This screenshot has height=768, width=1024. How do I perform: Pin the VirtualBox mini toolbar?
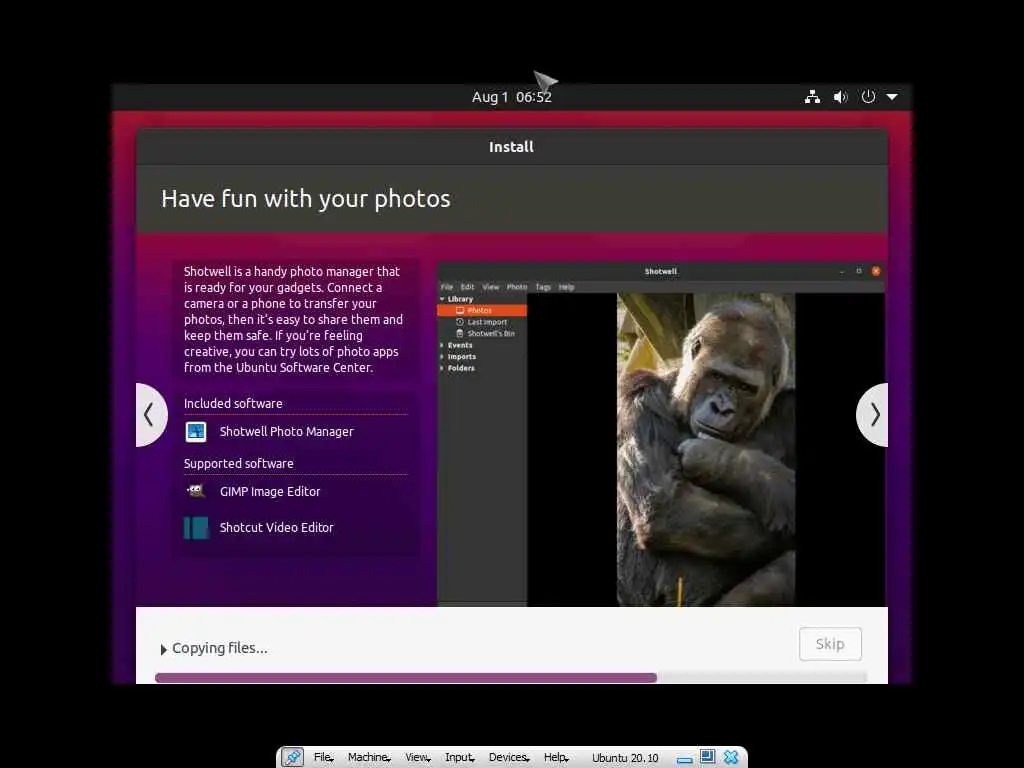coord(292,757)
